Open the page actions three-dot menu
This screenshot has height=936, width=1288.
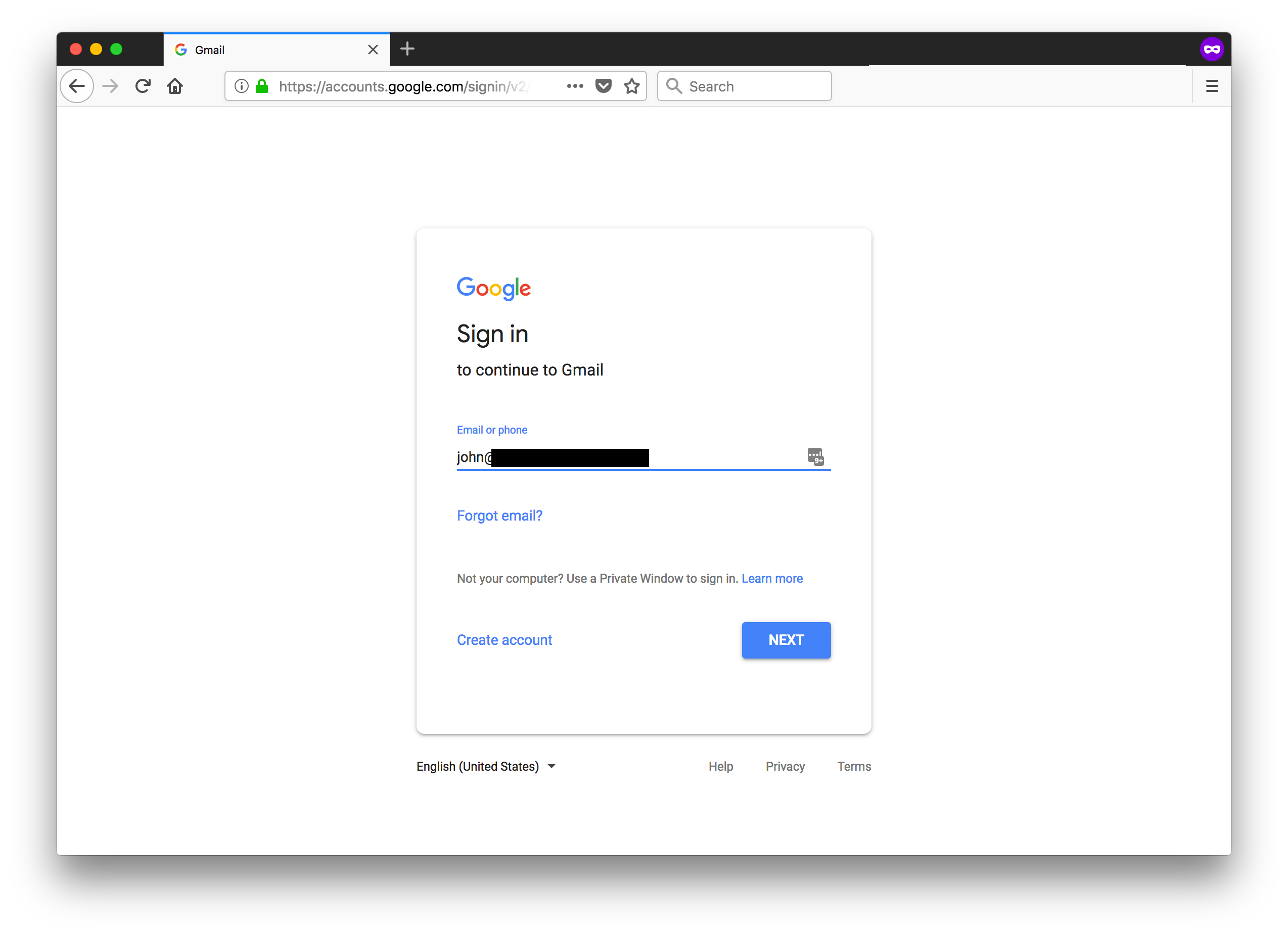coord(575,86)
